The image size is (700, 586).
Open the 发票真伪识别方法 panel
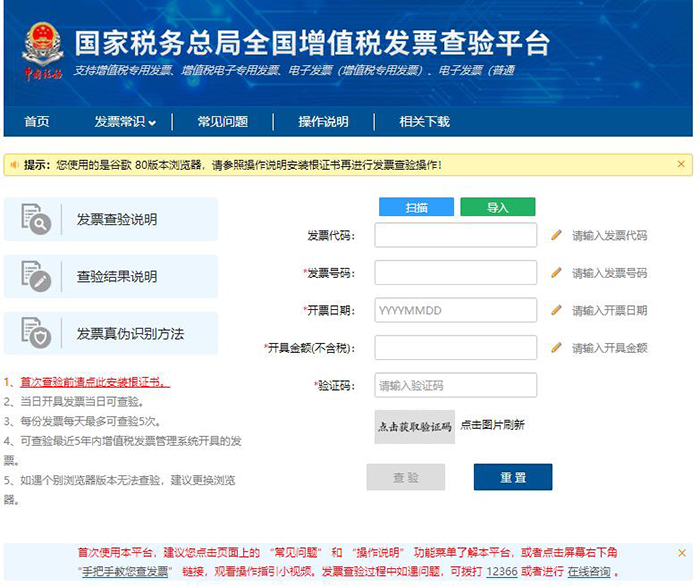pyautogui.click(x=111, y=333)
